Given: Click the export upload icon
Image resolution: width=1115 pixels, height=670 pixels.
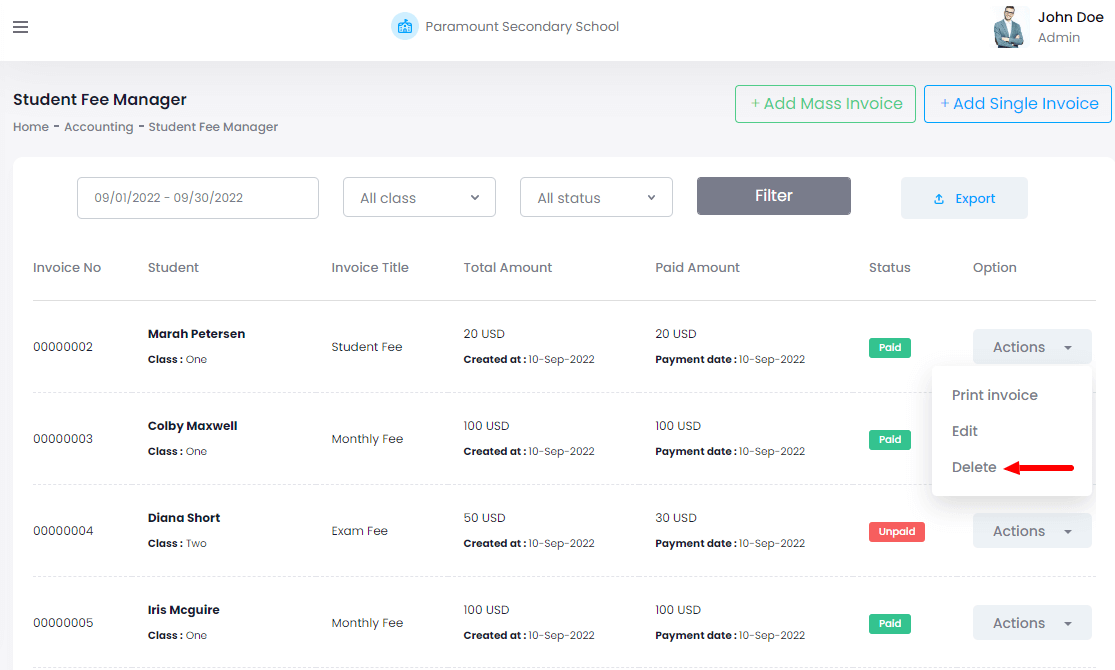Looking at the screenshot, I should click(939, 199).
